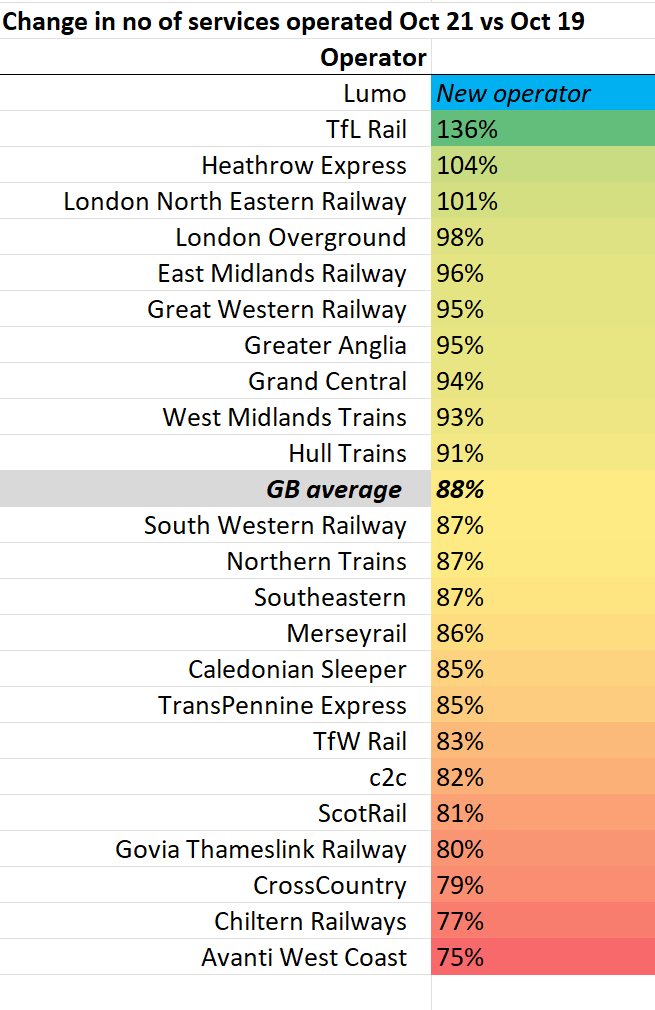Select the red 75% Avanti value
The width and height of the screenshot is (655, 1010).
[x=543, y=957]
